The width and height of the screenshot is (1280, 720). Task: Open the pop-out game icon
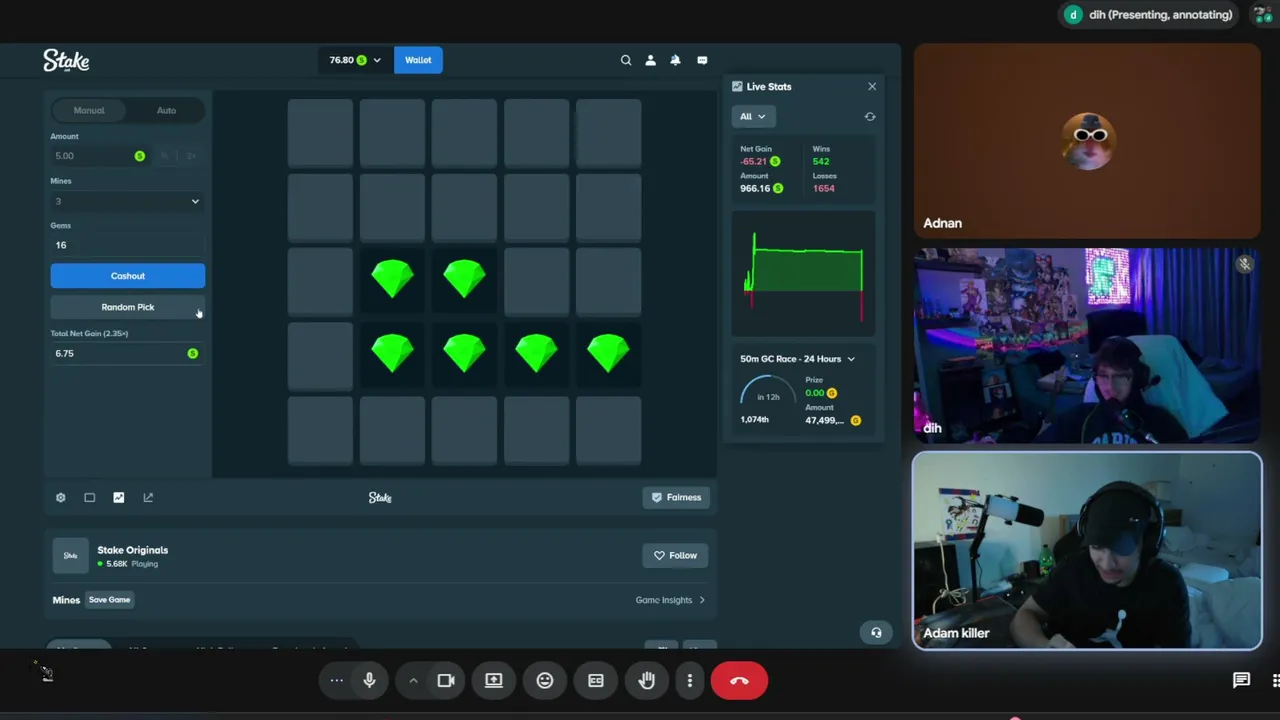(x=148, y=497)
